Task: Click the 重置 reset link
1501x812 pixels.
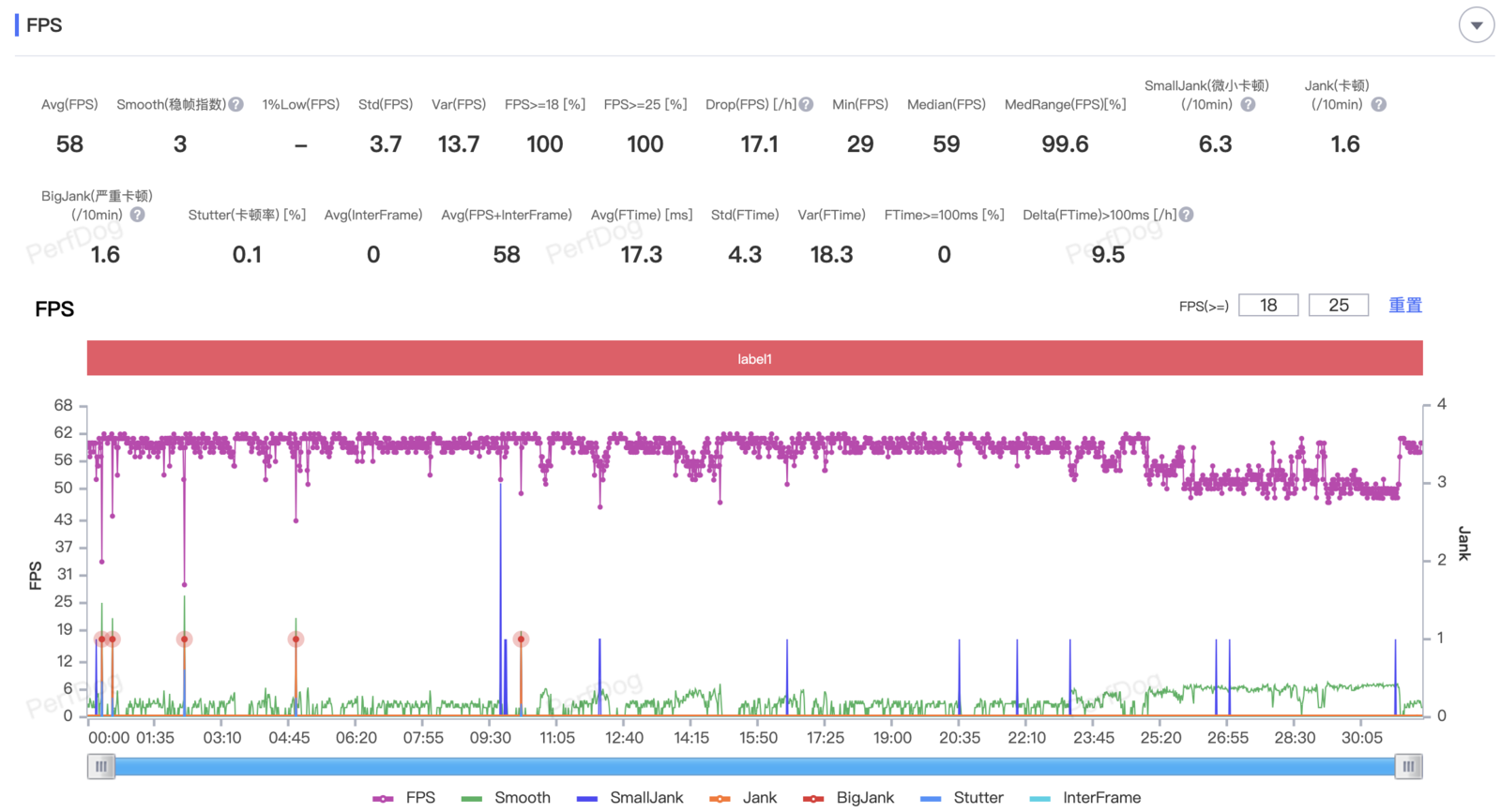Action: [x=1405, y=306]
